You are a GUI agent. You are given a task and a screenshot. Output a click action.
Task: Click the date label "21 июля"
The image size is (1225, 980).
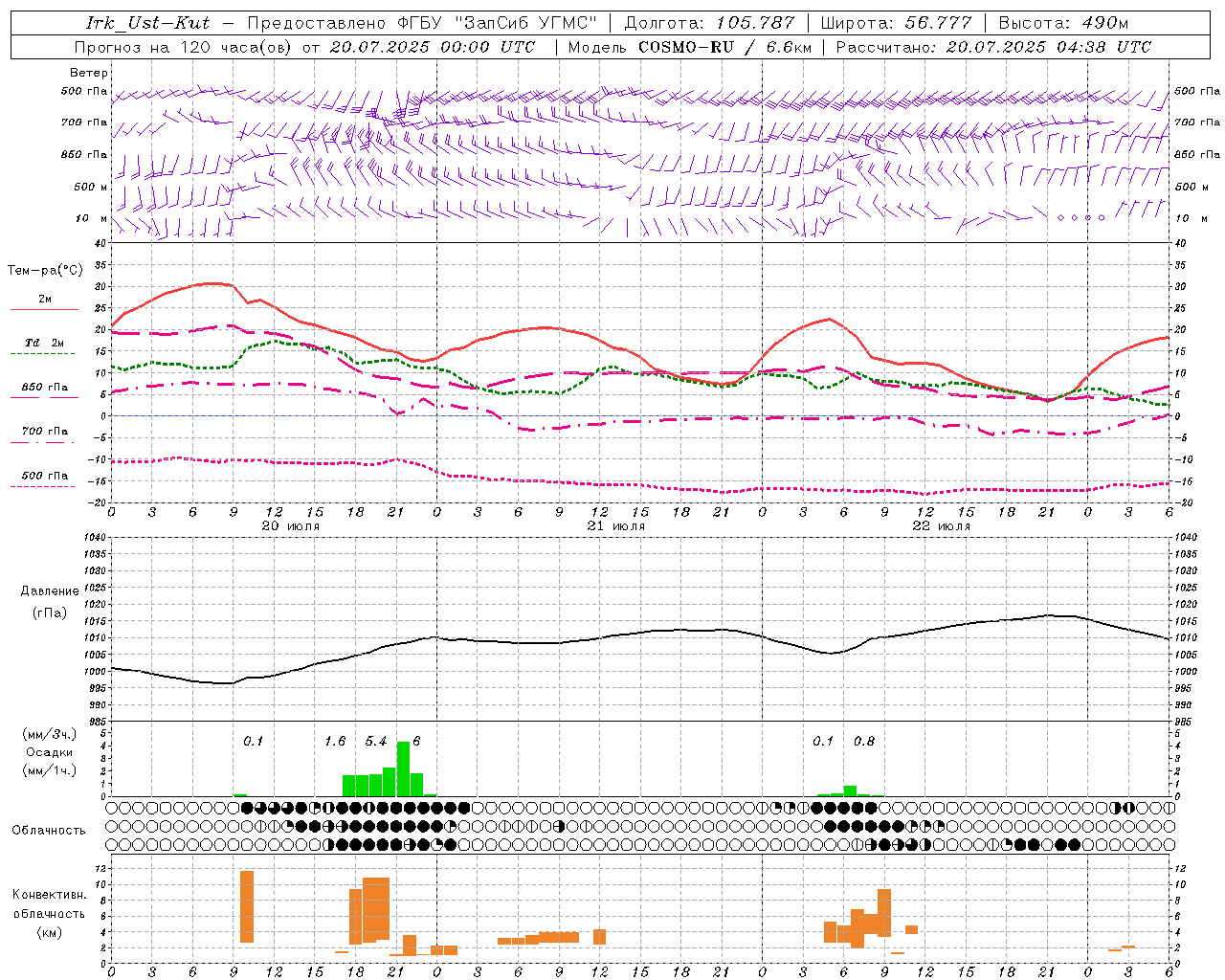616,525
